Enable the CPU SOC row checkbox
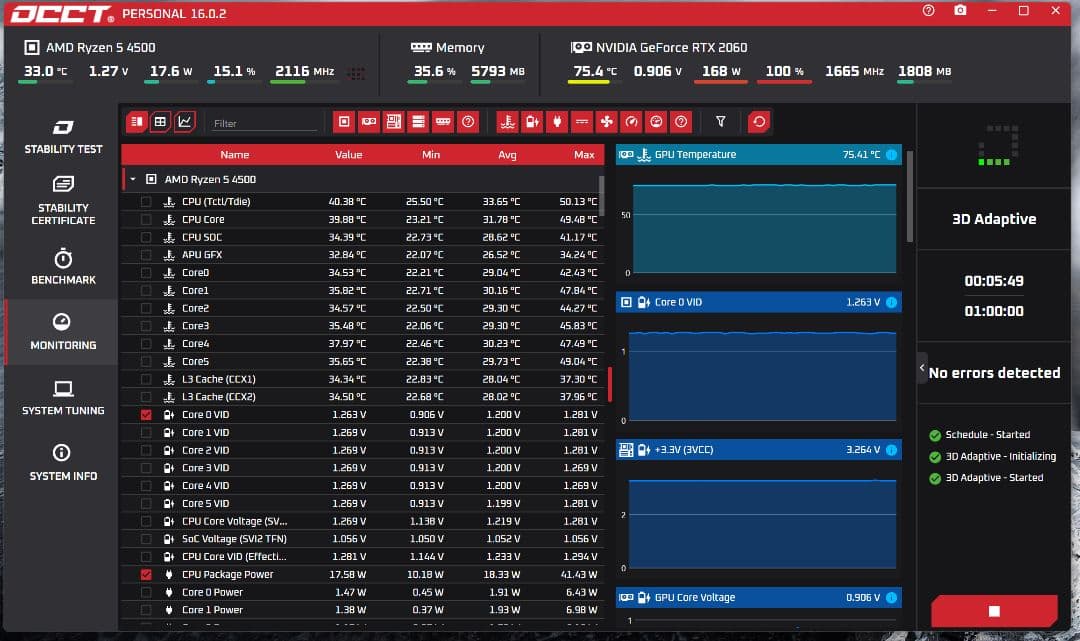Image resolution: width=1080 pixels, height=641 pixels. click(146, 238)
